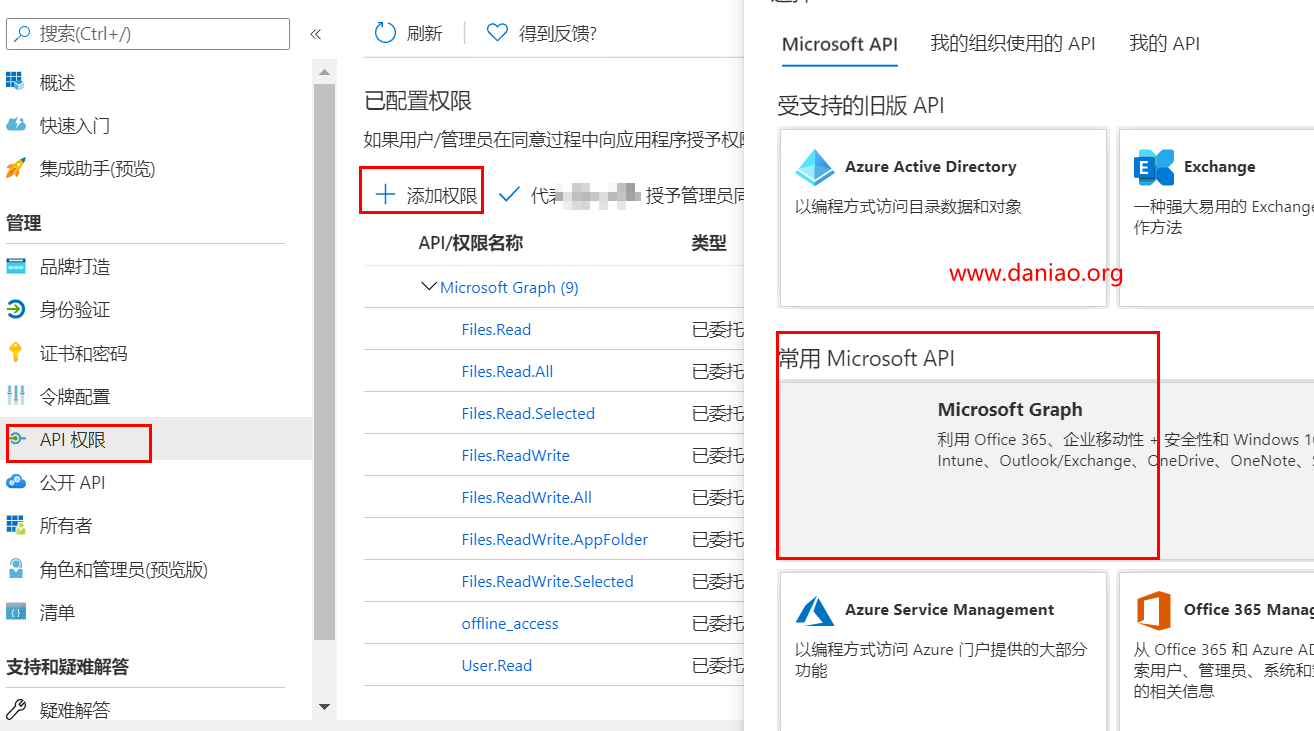Viewport: 1314px width, 731px height.
Task: Click the plus icon for 添加权限
Action: point(385,194)
